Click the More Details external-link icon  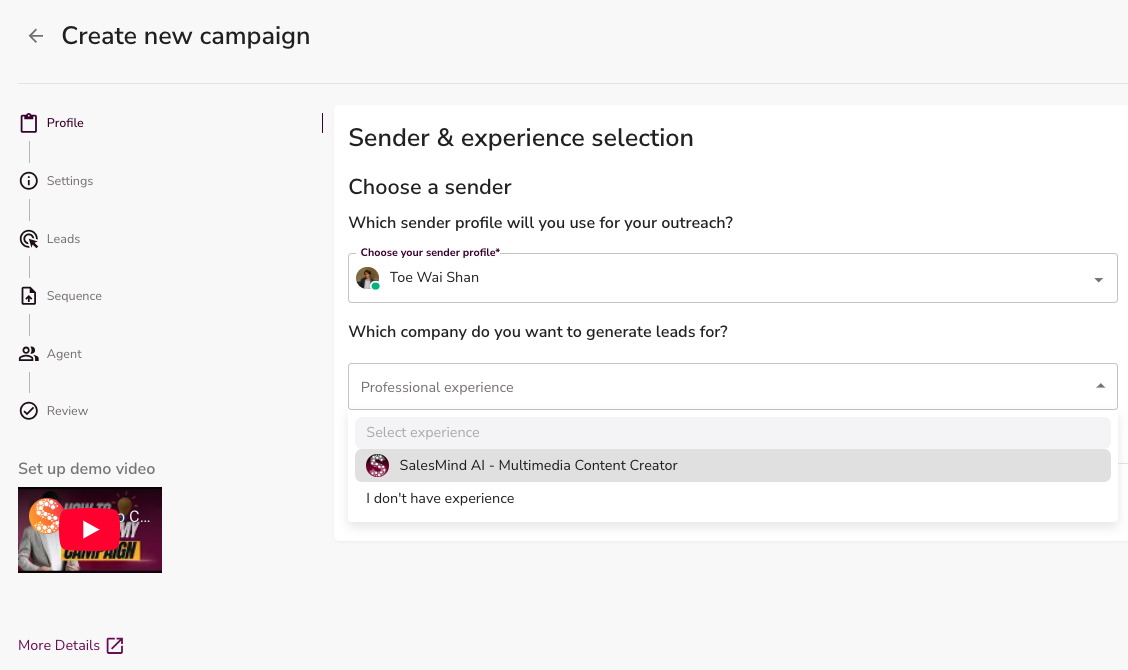tap(115, 645)
